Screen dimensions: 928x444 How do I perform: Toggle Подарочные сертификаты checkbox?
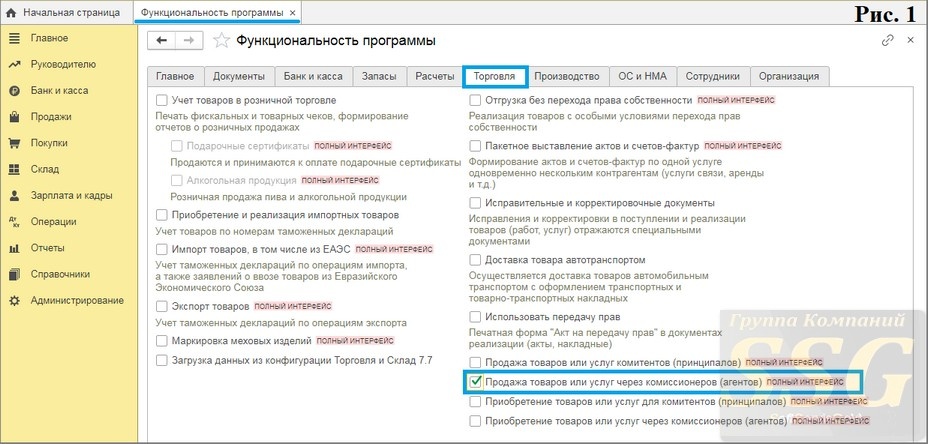(176, 146)
